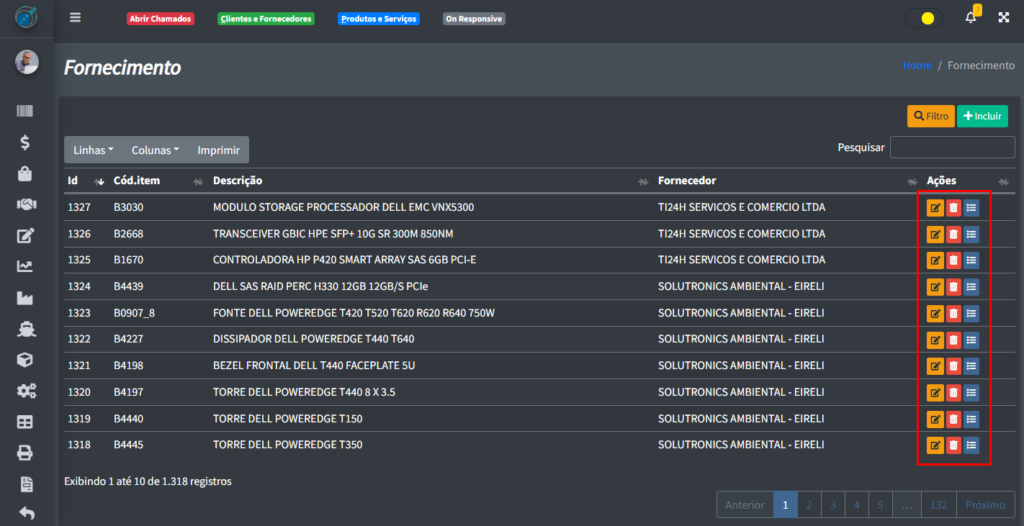The width and height of the screenshot is (1024, 526).
Task: Enter fullscreen with the expand arrows icon
Action: click(x=1003, y=18)
